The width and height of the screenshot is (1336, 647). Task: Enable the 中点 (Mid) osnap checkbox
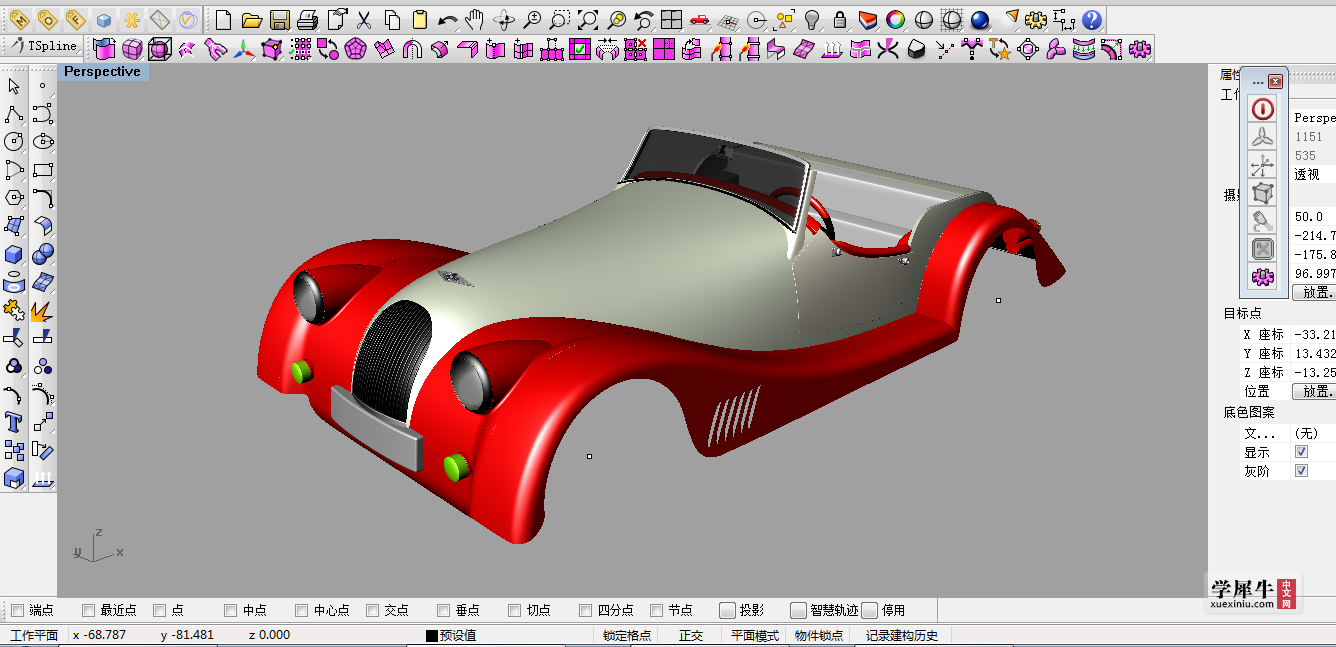230,610
